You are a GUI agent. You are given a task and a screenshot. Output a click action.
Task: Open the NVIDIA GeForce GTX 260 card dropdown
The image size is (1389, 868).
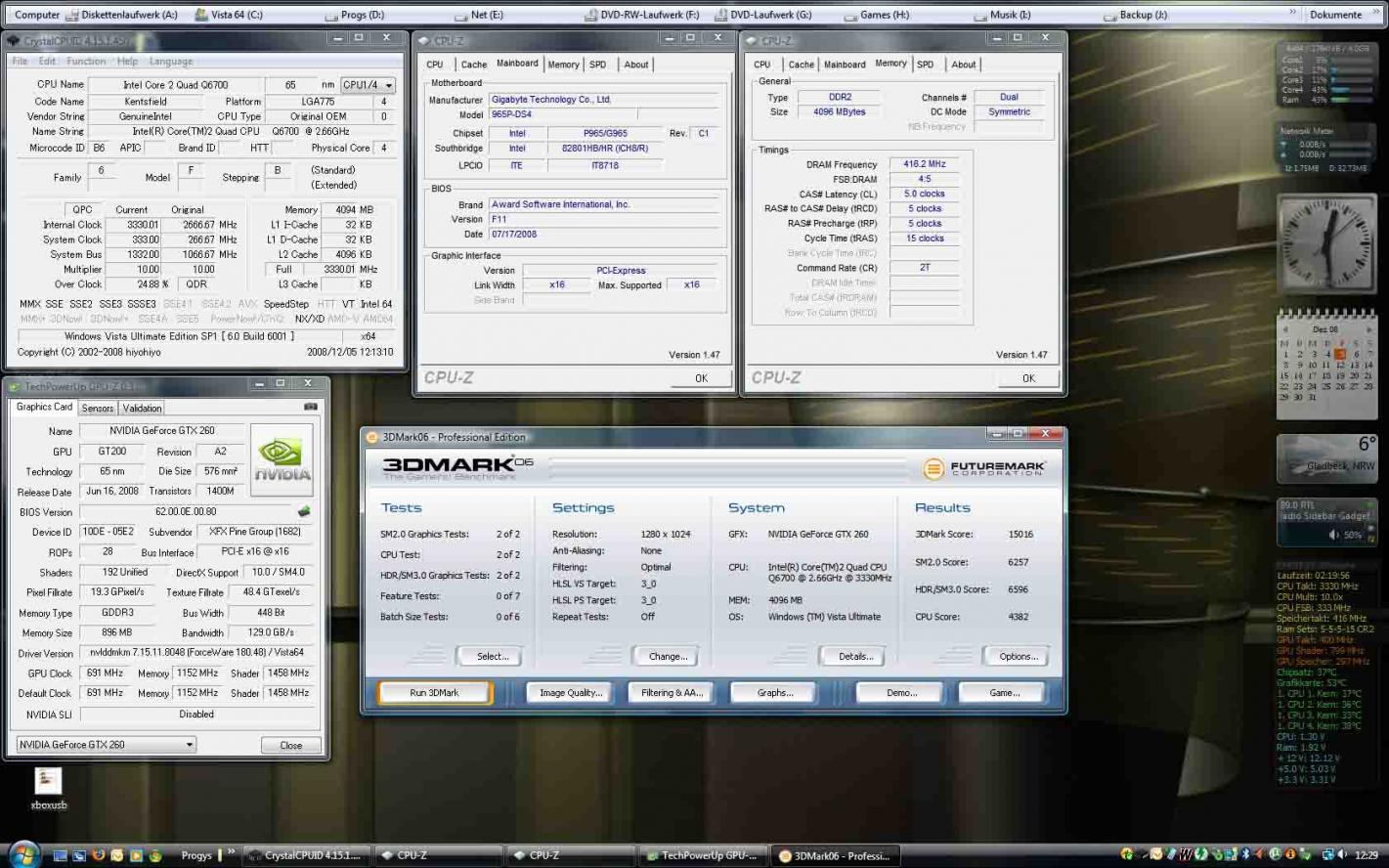[107, 744]
